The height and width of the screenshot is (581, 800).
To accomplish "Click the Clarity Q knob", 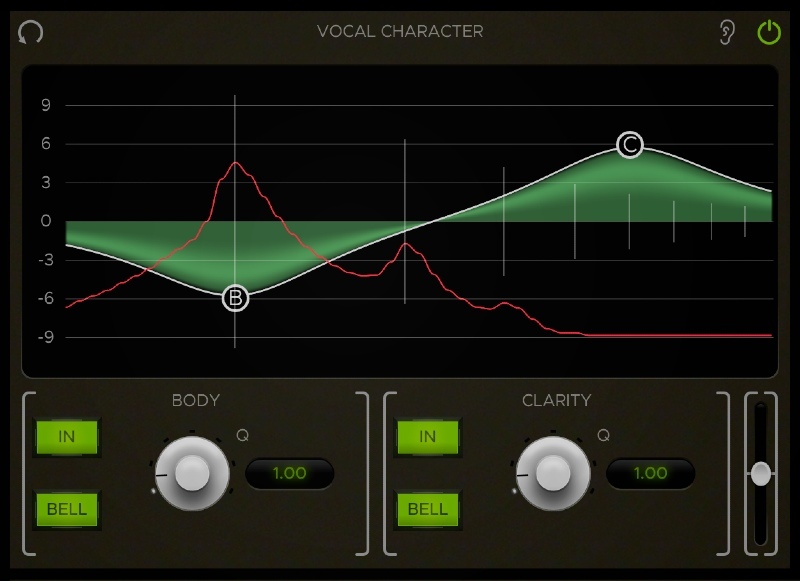I will coord(553,473).
